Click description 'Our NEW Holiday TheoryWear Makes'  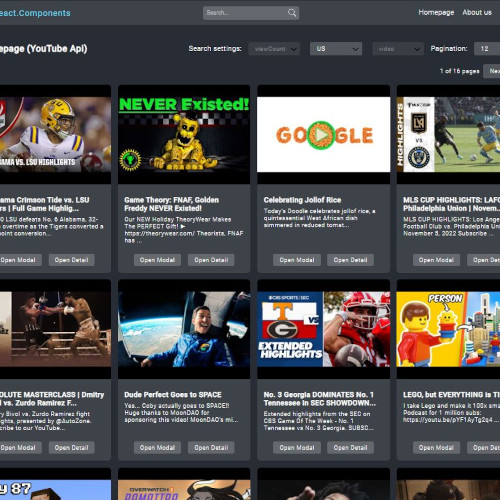pyautogui.click(x=184, y=230)
